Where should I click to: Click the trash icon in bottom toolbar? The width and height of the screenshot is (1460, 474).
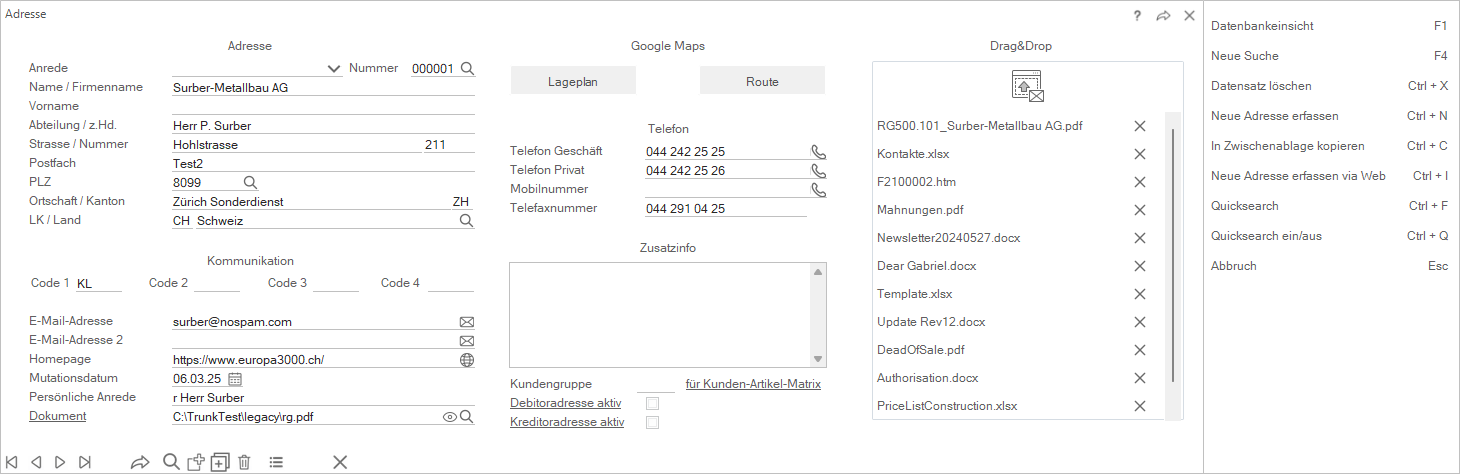click(x=244, y=462)
